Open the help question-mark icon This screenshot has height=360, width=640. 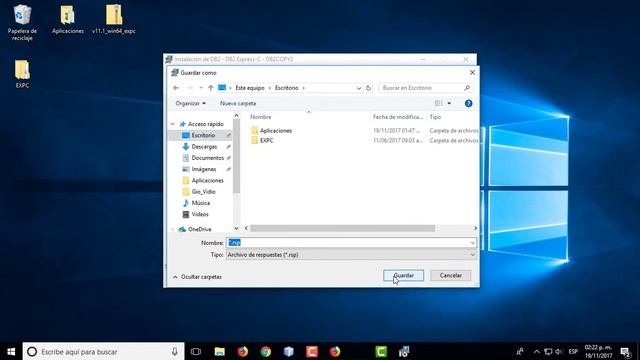coord(469,103)
